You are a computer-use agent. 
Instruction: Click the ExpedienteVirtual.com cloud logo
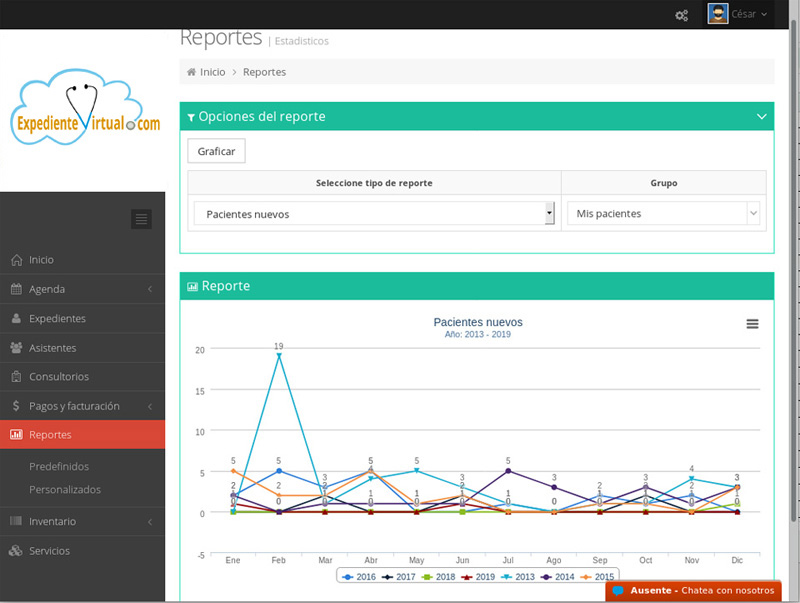(85, 108)
